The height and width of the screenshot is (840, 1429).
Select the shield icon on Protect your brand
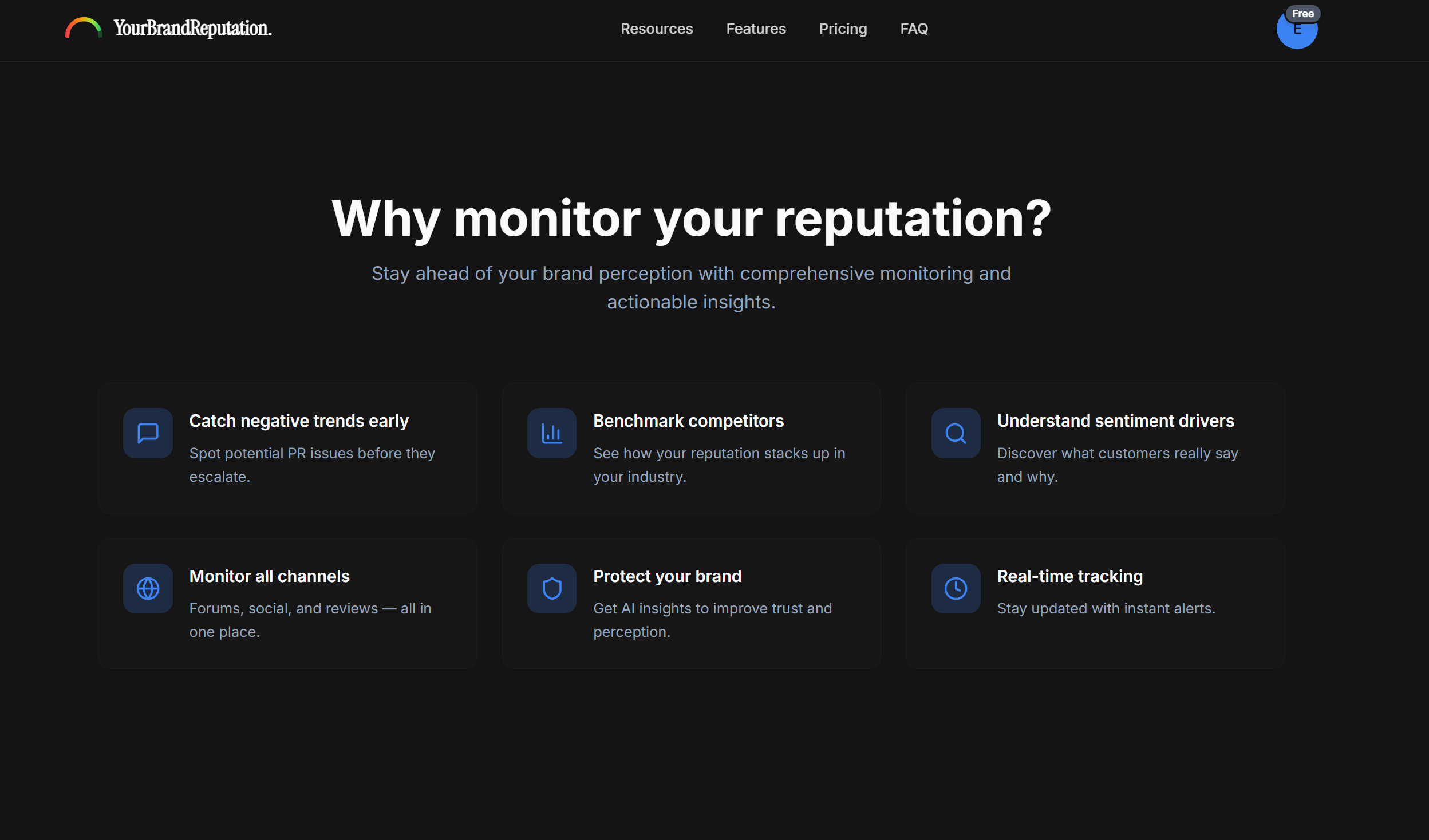551,588
